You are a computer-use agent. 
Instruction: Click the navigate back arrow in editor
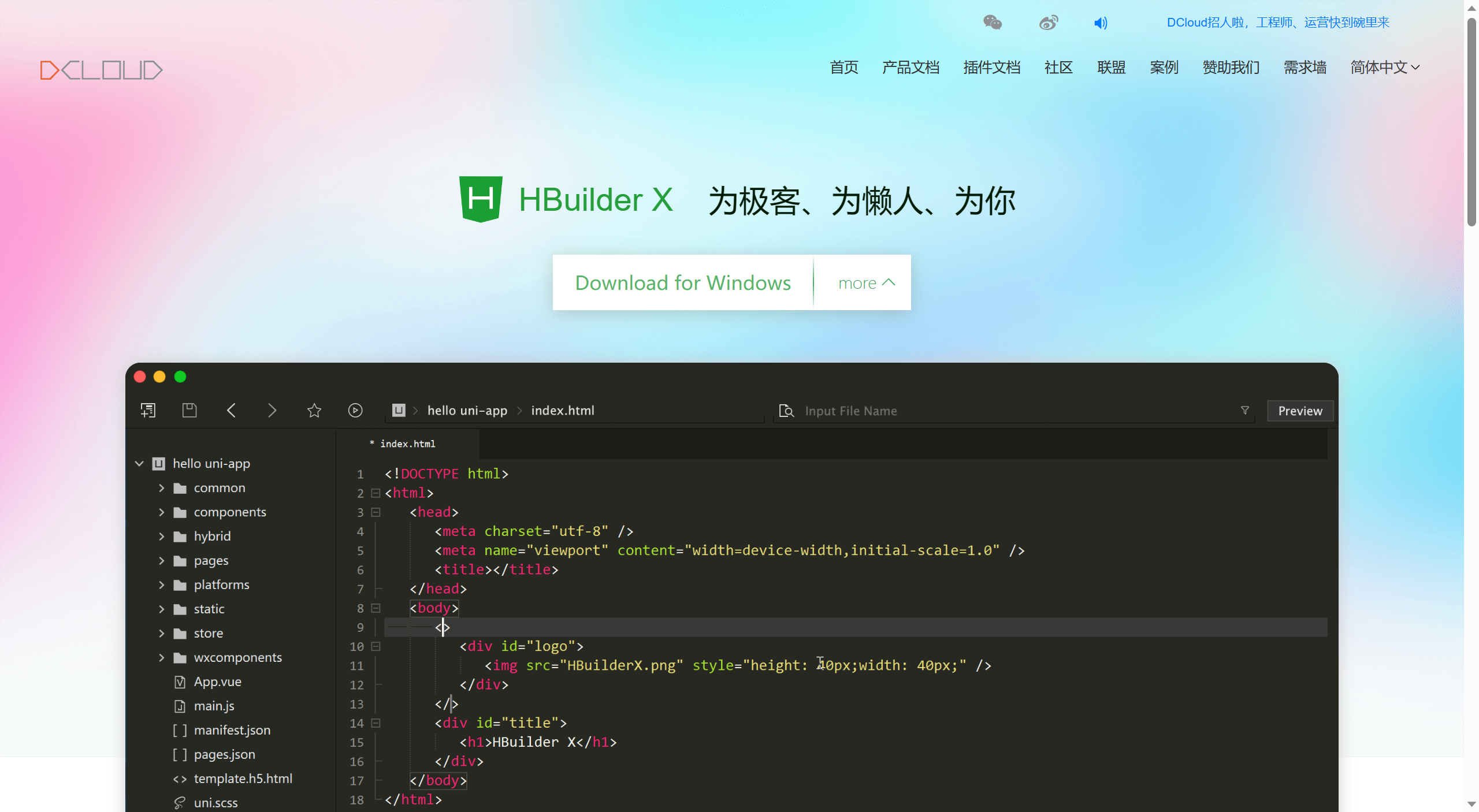click(232, 410)
